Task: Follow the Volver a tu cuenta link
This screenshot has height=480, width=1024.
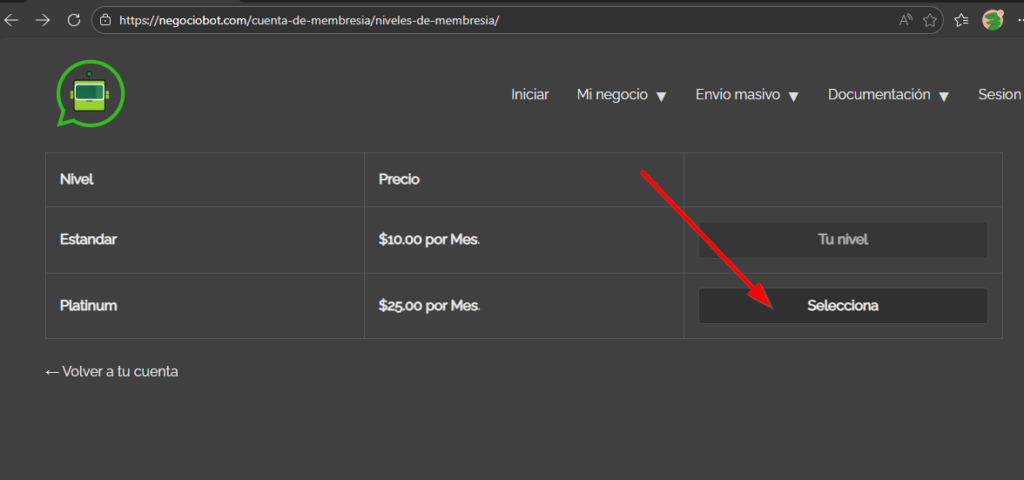Action: pos(112,371)
